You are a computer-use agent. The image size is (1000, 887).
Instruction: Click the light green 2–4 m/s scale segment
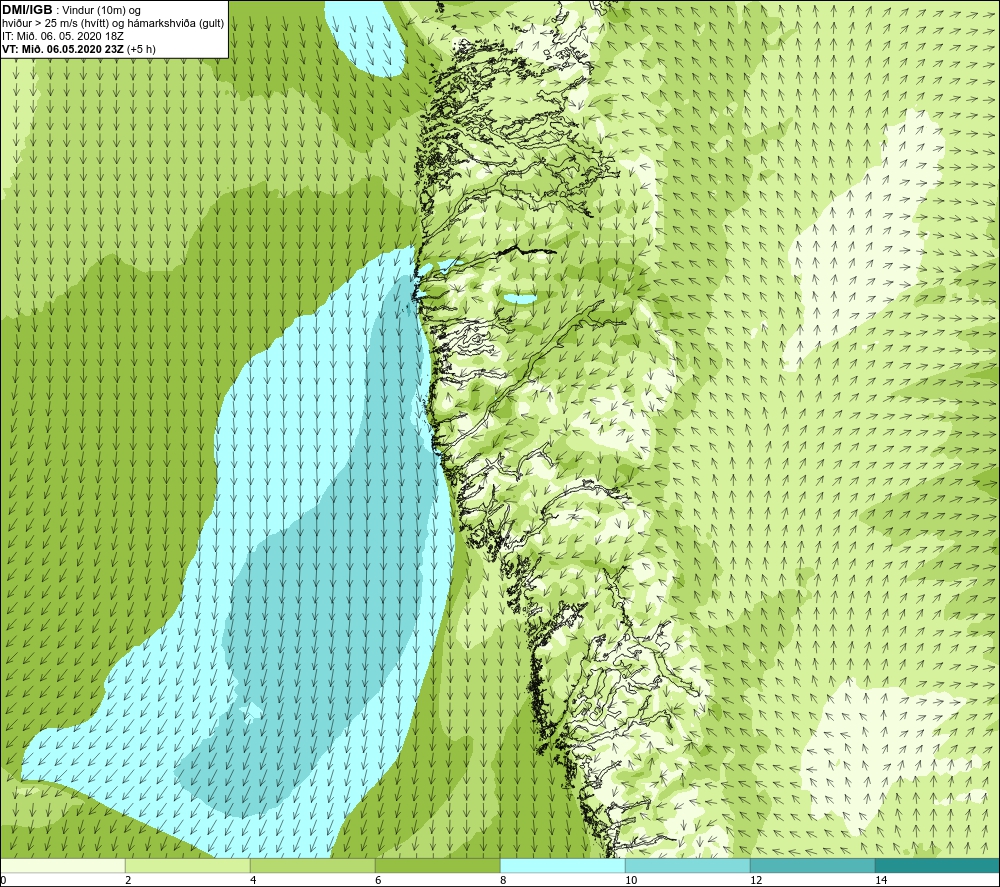click(188, 865)
